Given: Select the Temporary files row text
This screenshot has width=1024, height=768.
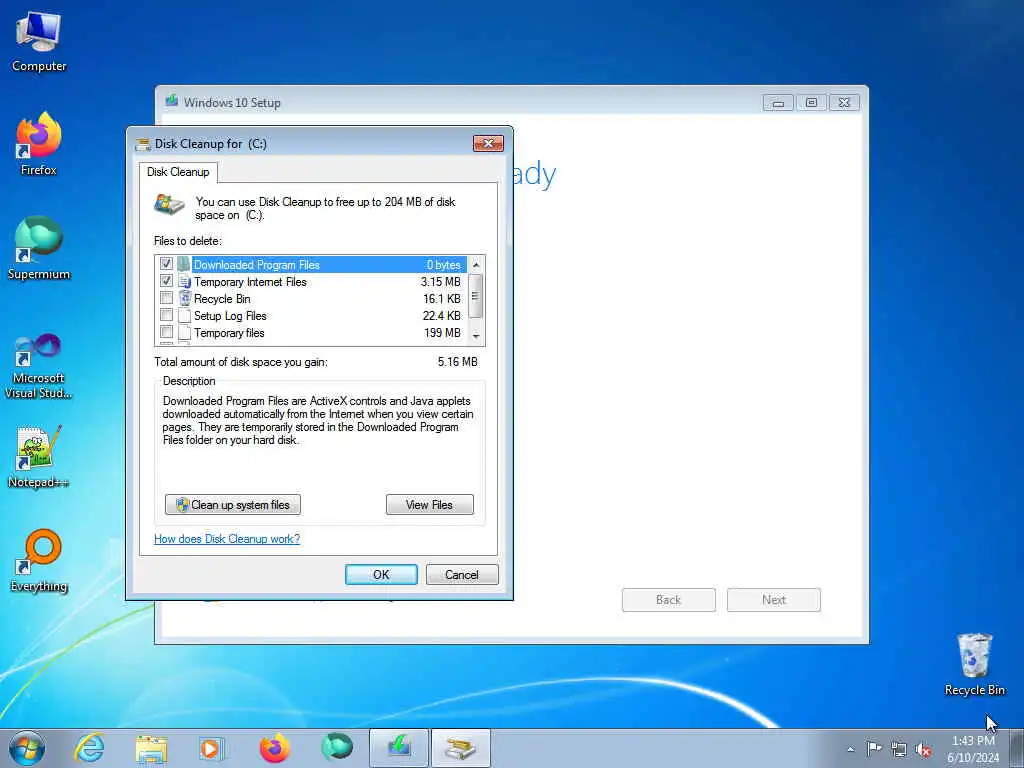Looking at the screenshot, I should pos(229,332).
